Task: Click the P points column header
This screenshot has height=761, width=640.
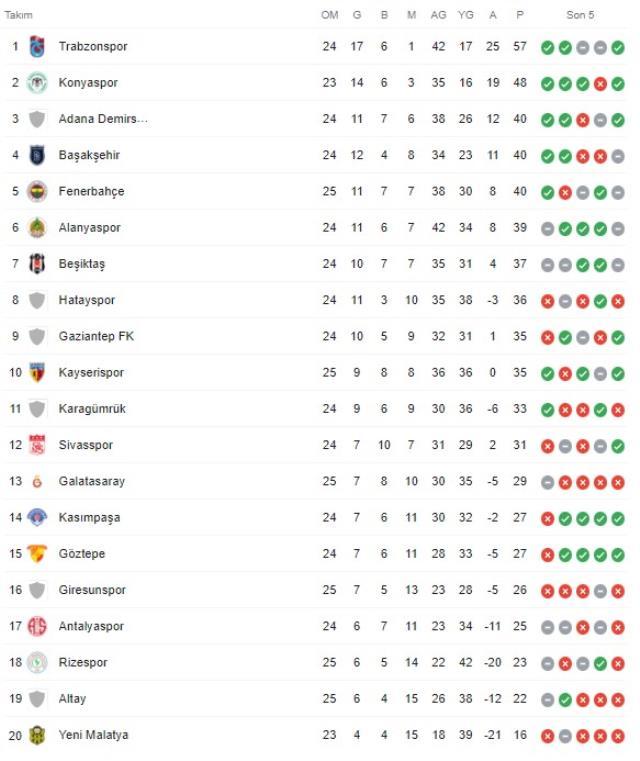Action: [x=519, y=15]
